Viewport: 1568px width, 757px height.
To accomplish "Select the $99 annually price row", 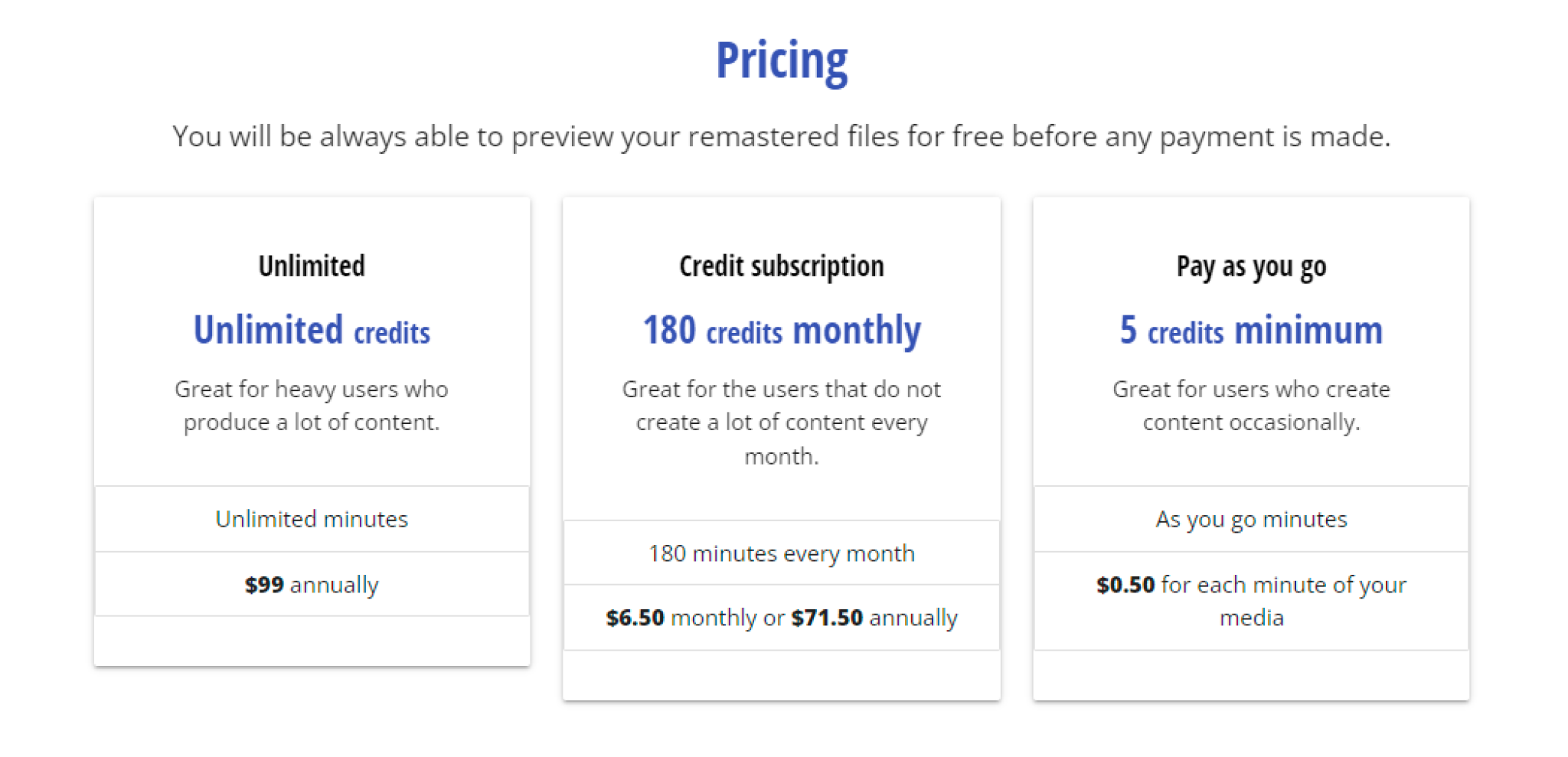I will (312, 585).
